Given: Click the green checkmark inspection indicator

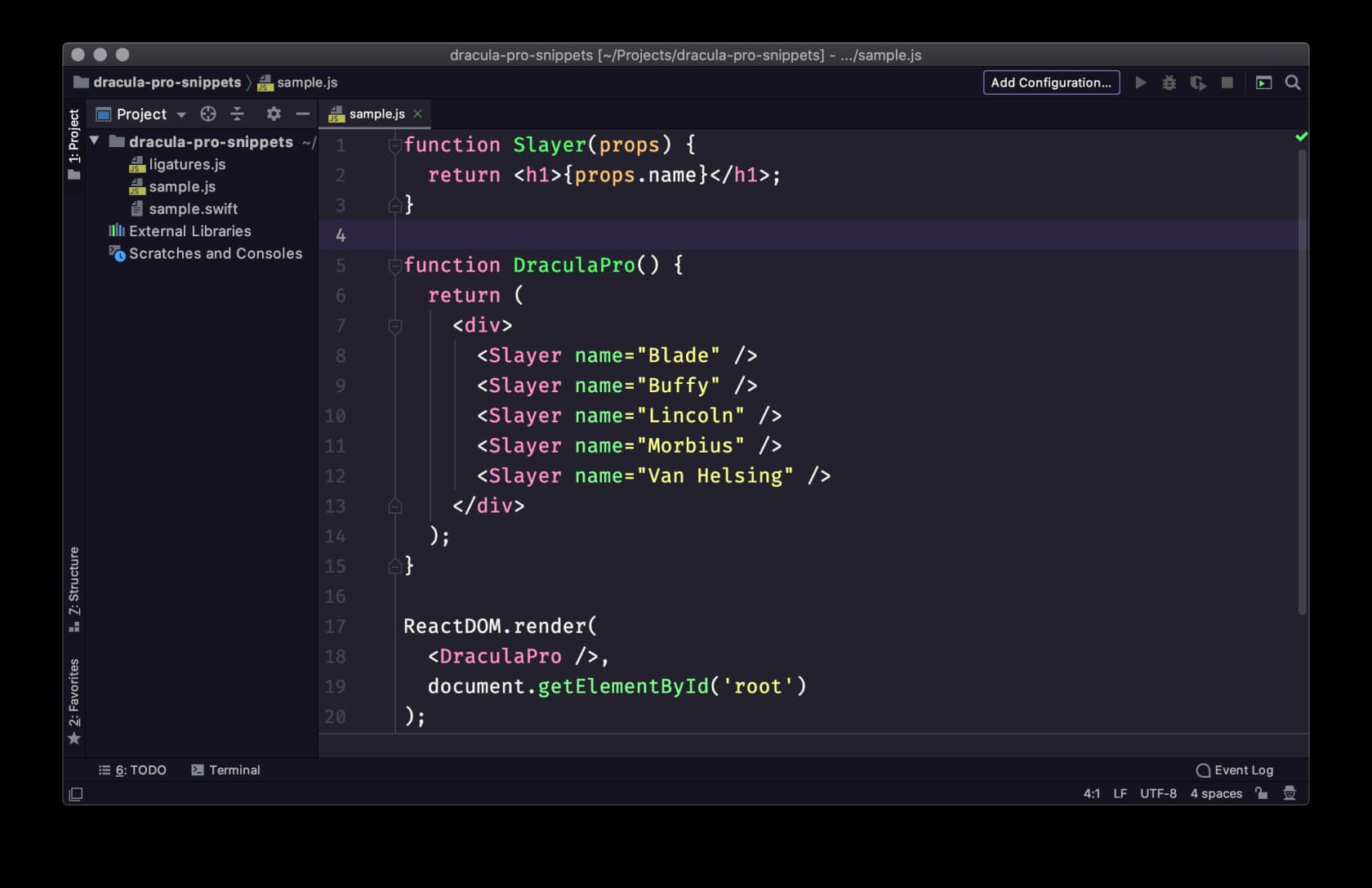Looking at the screenshot, I should pos(1302,136).
